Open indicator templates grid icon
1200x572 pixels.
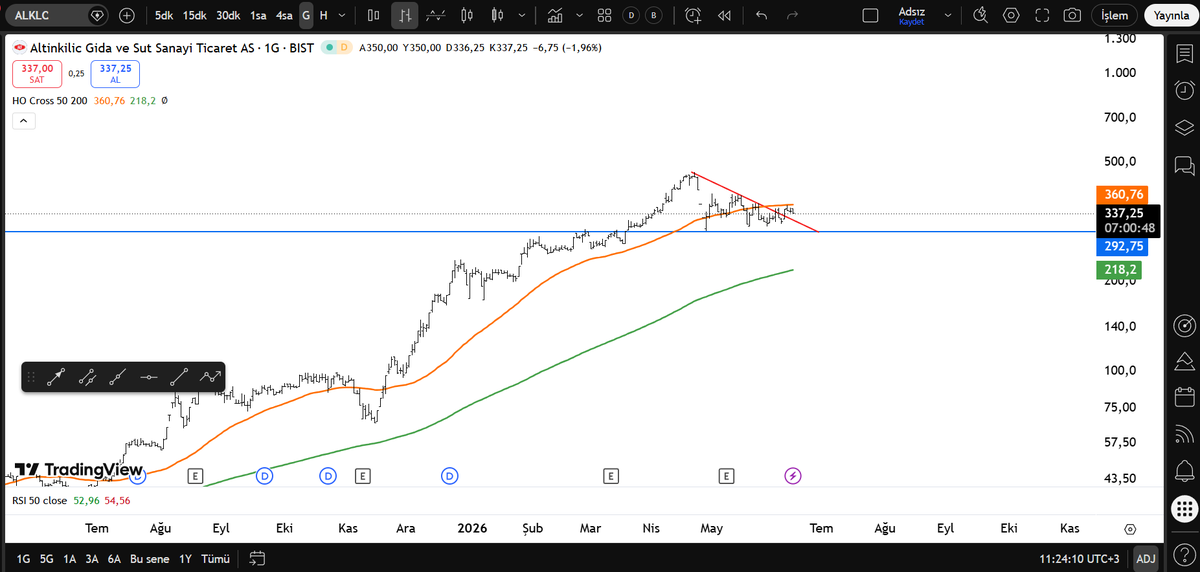pyautogui.click(x=604, y=15)
